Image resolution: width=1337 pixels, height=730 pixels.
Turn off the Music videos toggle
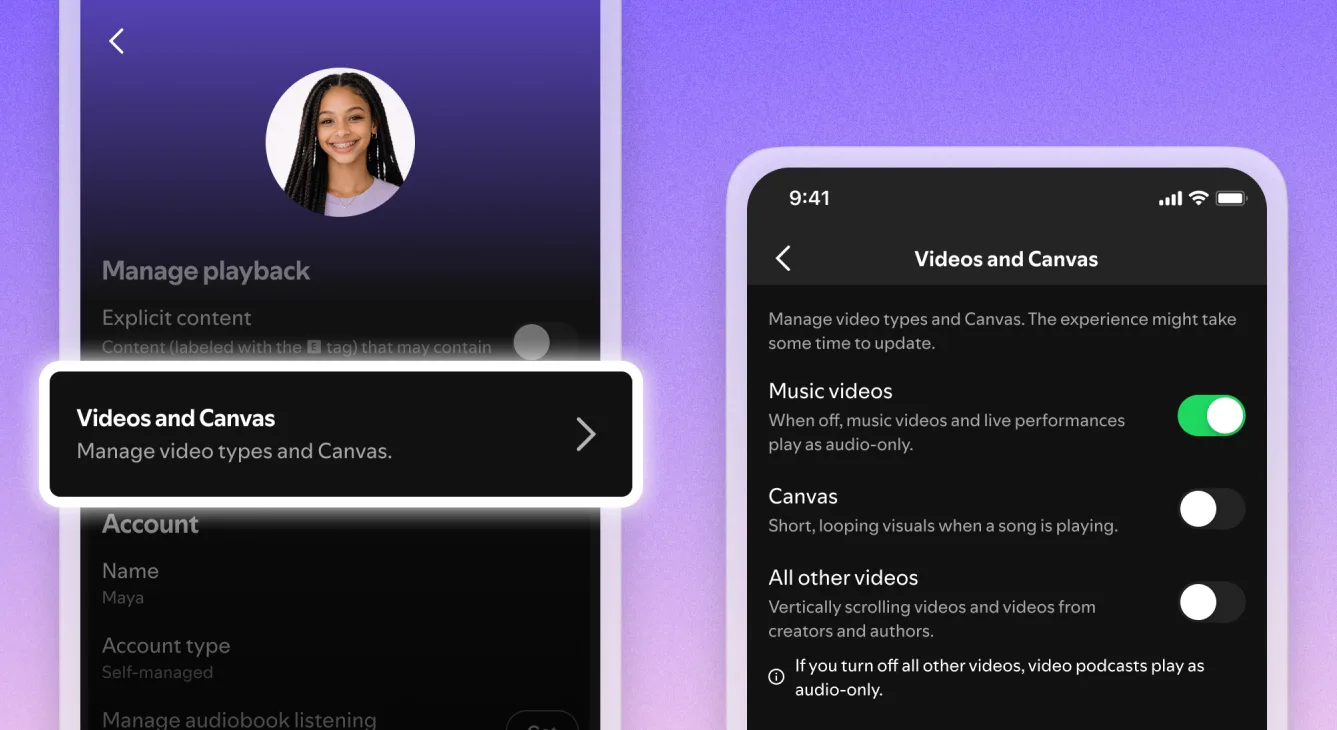tap(1210, 415)
